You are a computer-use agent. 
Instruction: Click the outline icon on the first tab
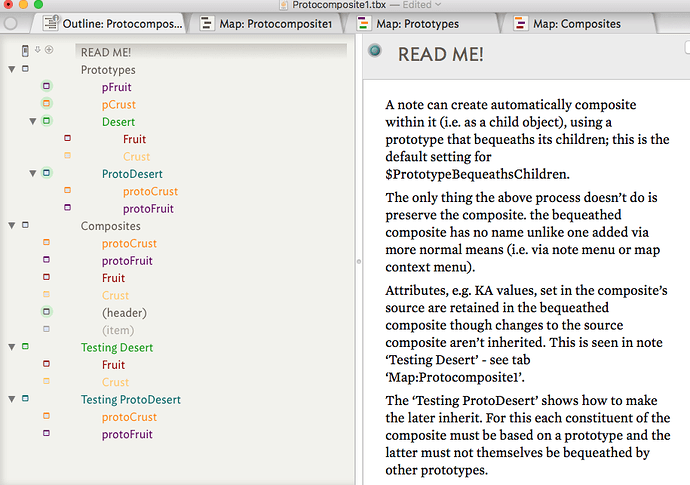click(x=51, y=23)
